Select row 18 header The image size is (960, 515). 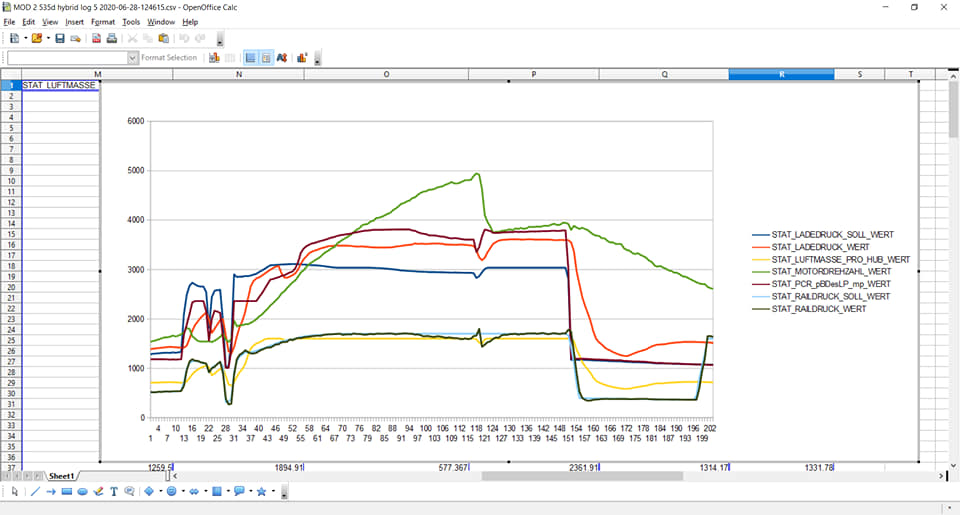pos(11,266)
